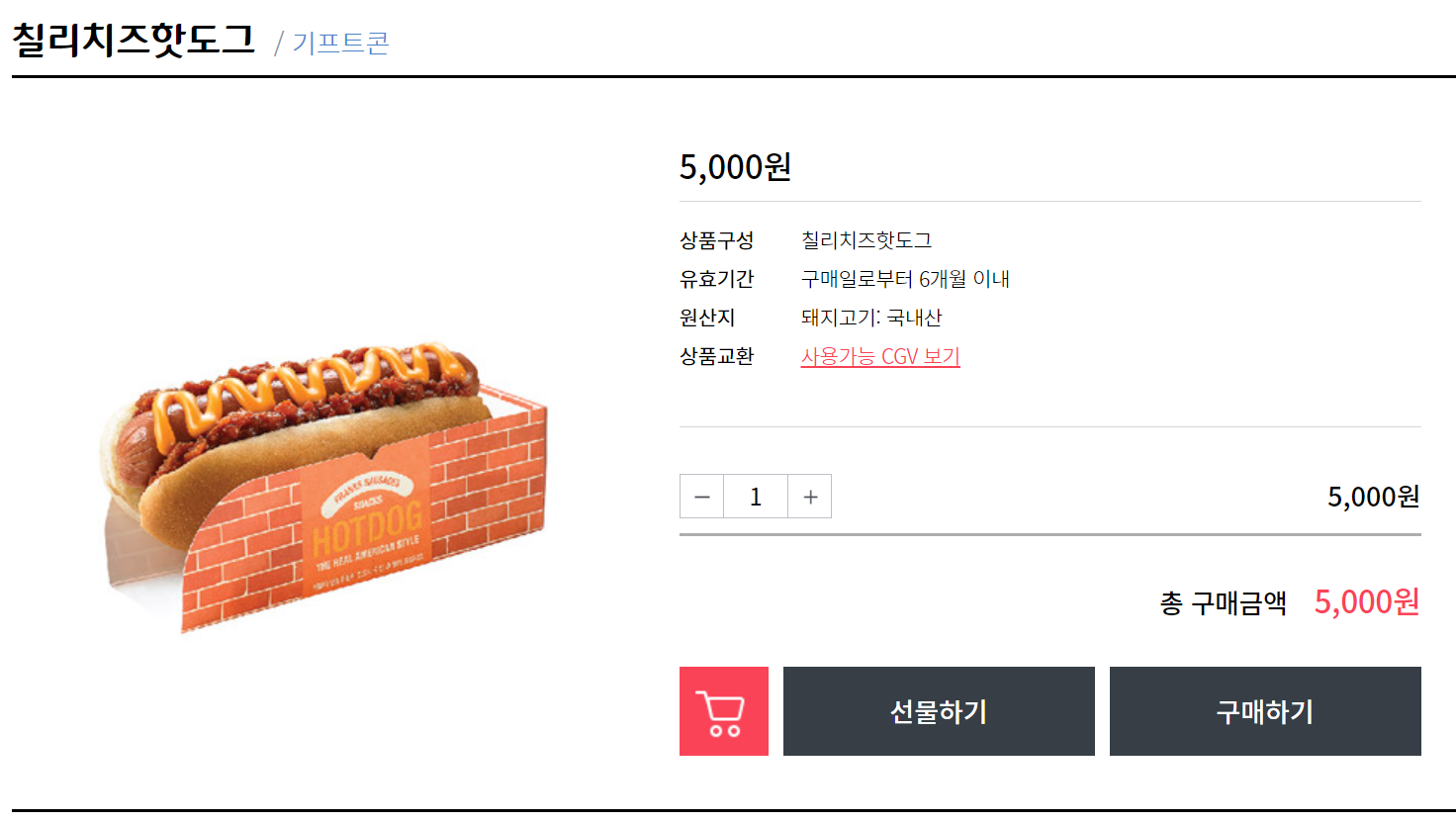Increase quantity with the plus button
This screenshot has width=1456, height=824.
(810, 497)
